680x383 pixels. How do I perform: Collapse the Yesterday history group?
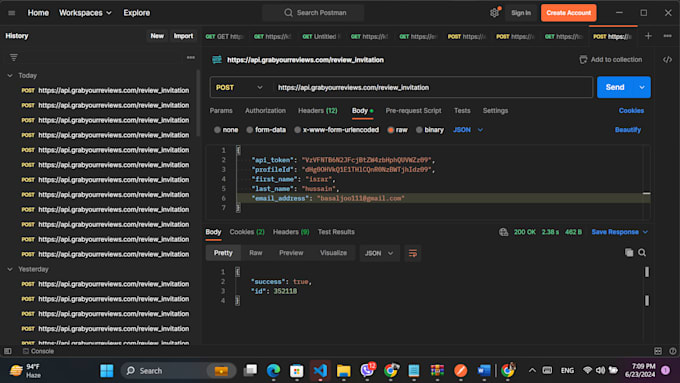[x=10, y=269]
